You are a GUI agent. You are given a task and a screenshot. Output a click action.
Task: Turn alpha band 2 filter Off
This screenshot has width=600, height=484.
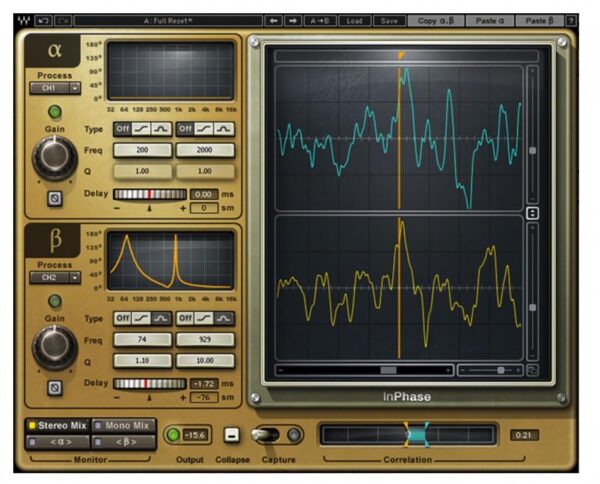click(185, 129)
